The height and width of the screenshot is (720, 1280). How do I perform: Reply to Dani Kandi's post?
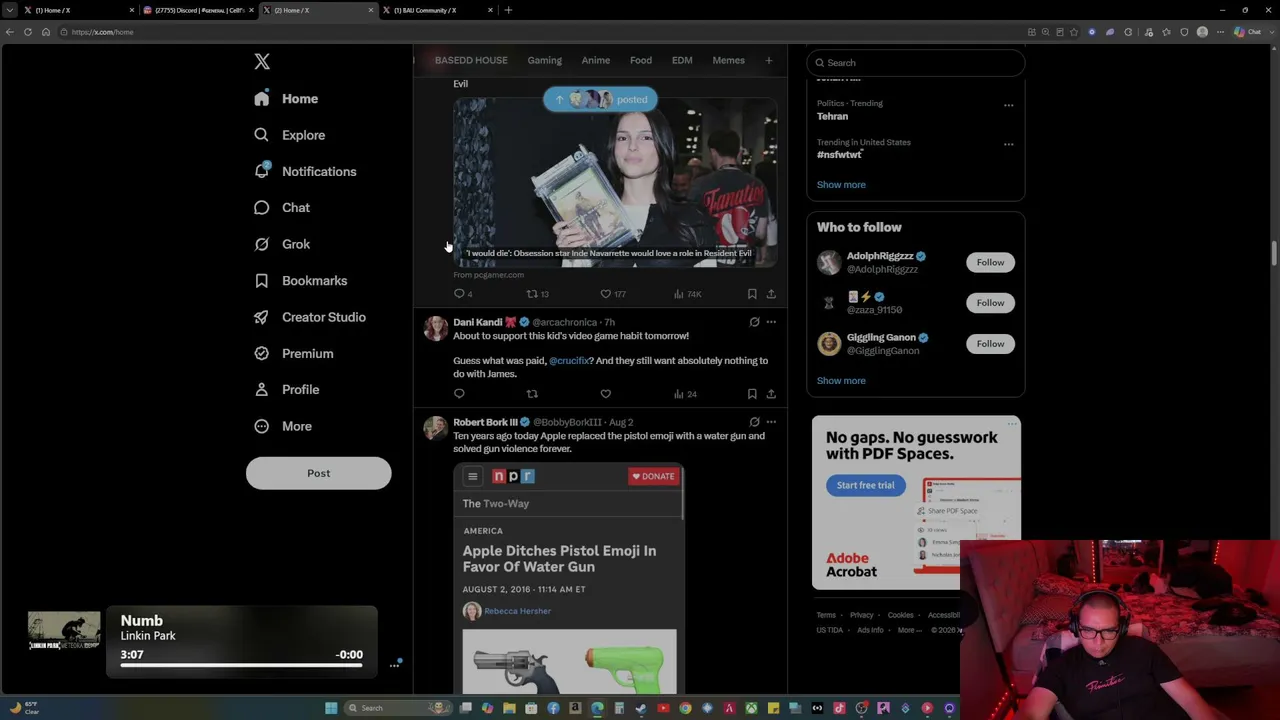click(x=459, y=394)
